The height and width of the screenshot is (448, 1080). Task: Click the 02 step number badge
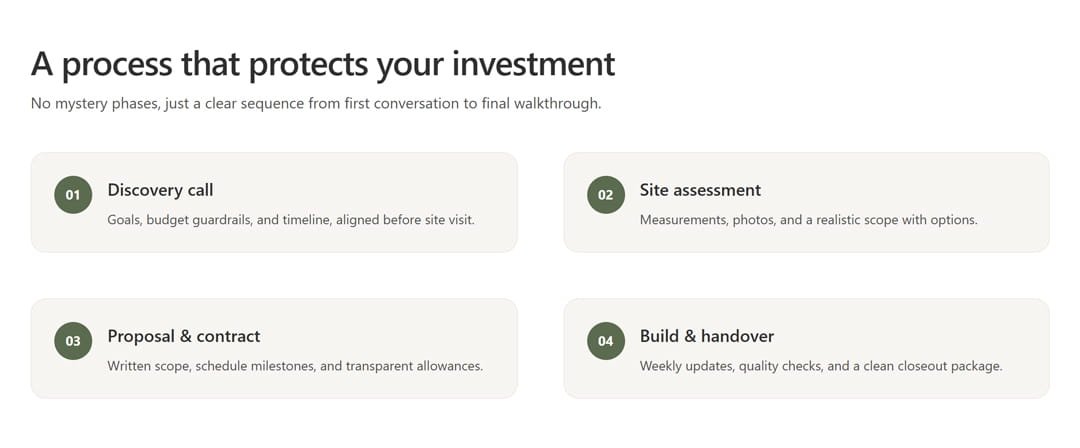[x=605, y=195]
